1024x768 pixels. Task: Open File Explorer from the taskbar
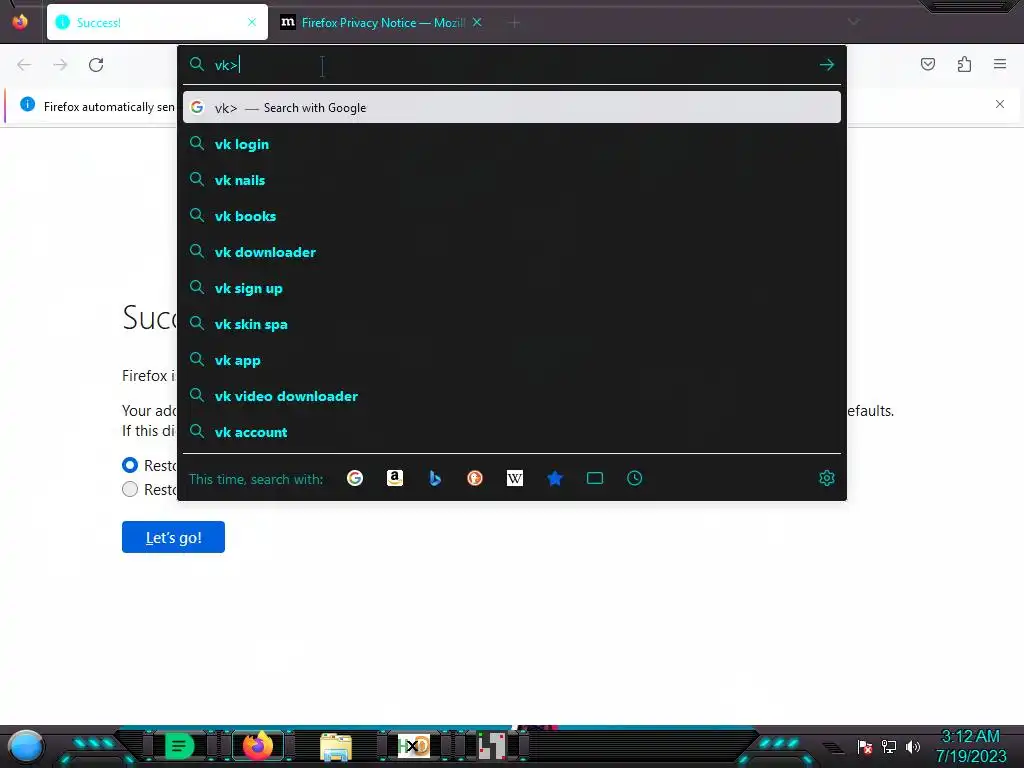(x=336, y=746)
